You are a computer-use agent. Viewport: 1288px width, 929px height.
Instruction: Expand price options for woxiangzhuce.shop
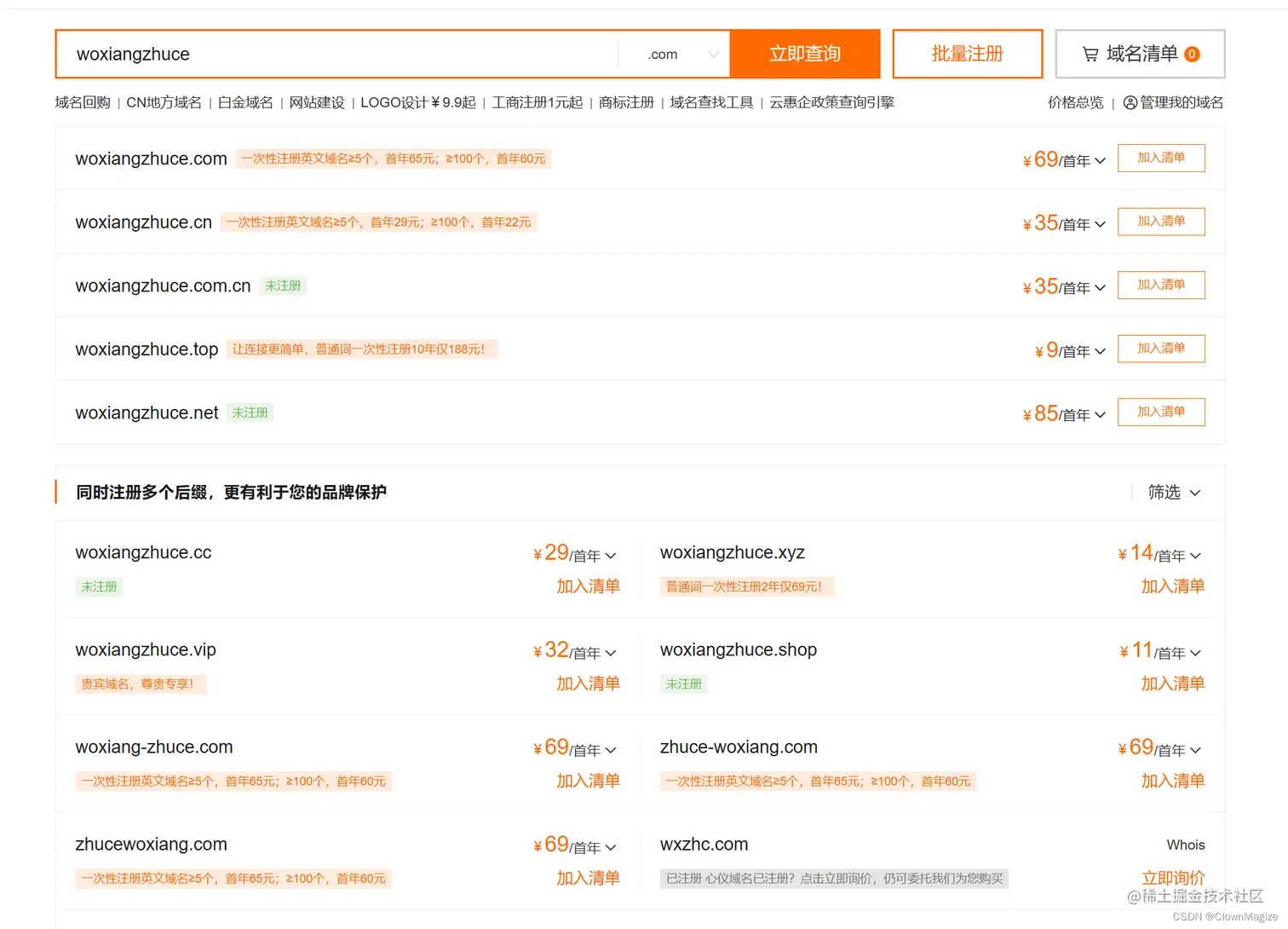pos(1195,653)
